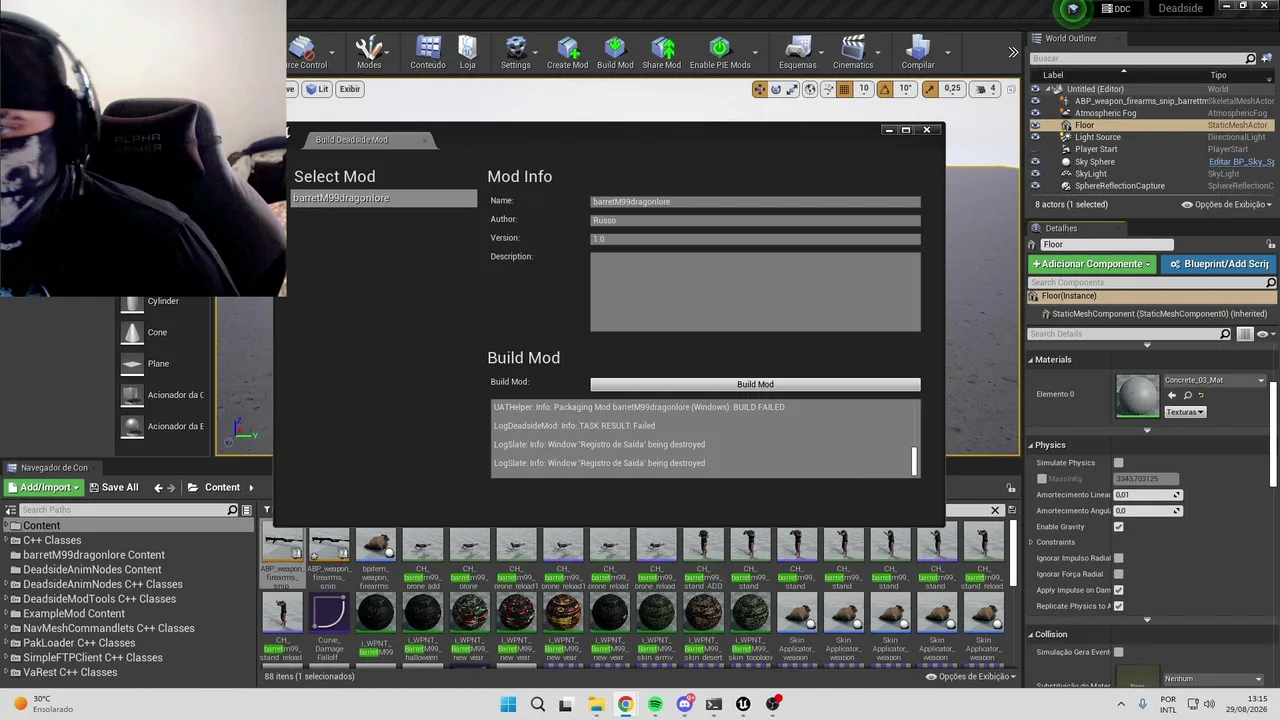Open the Texturas dropdown
1280x720 pixels.
1185,412
